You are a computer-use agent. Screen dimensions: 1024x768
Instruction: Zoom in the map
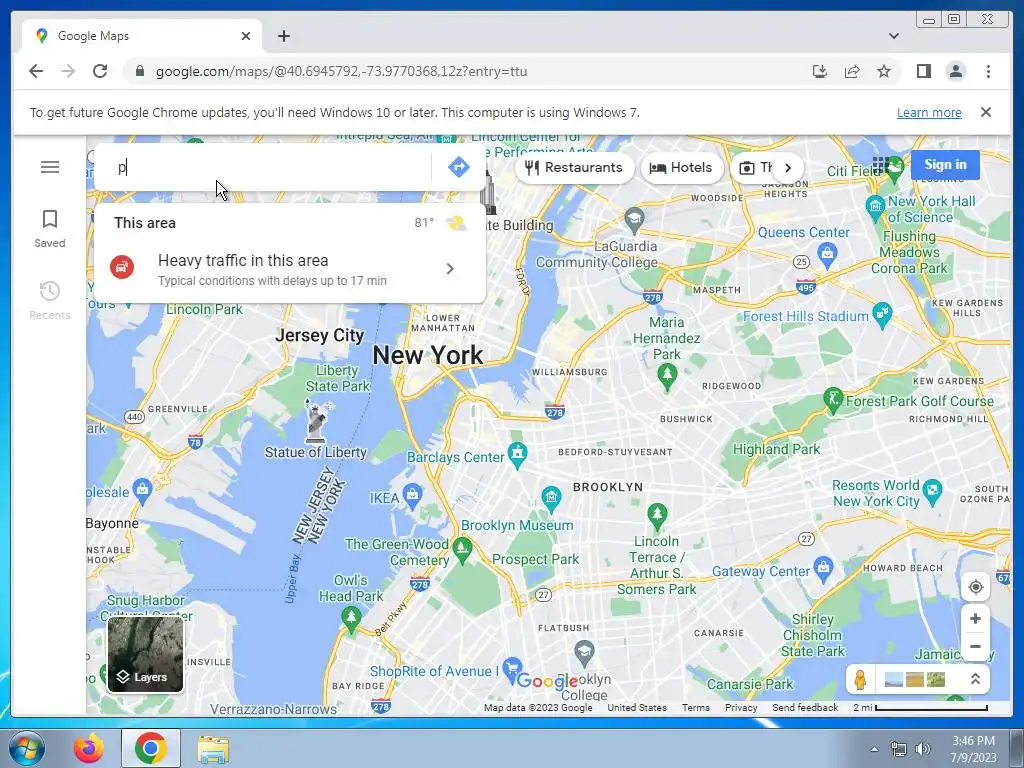(975, 618)
